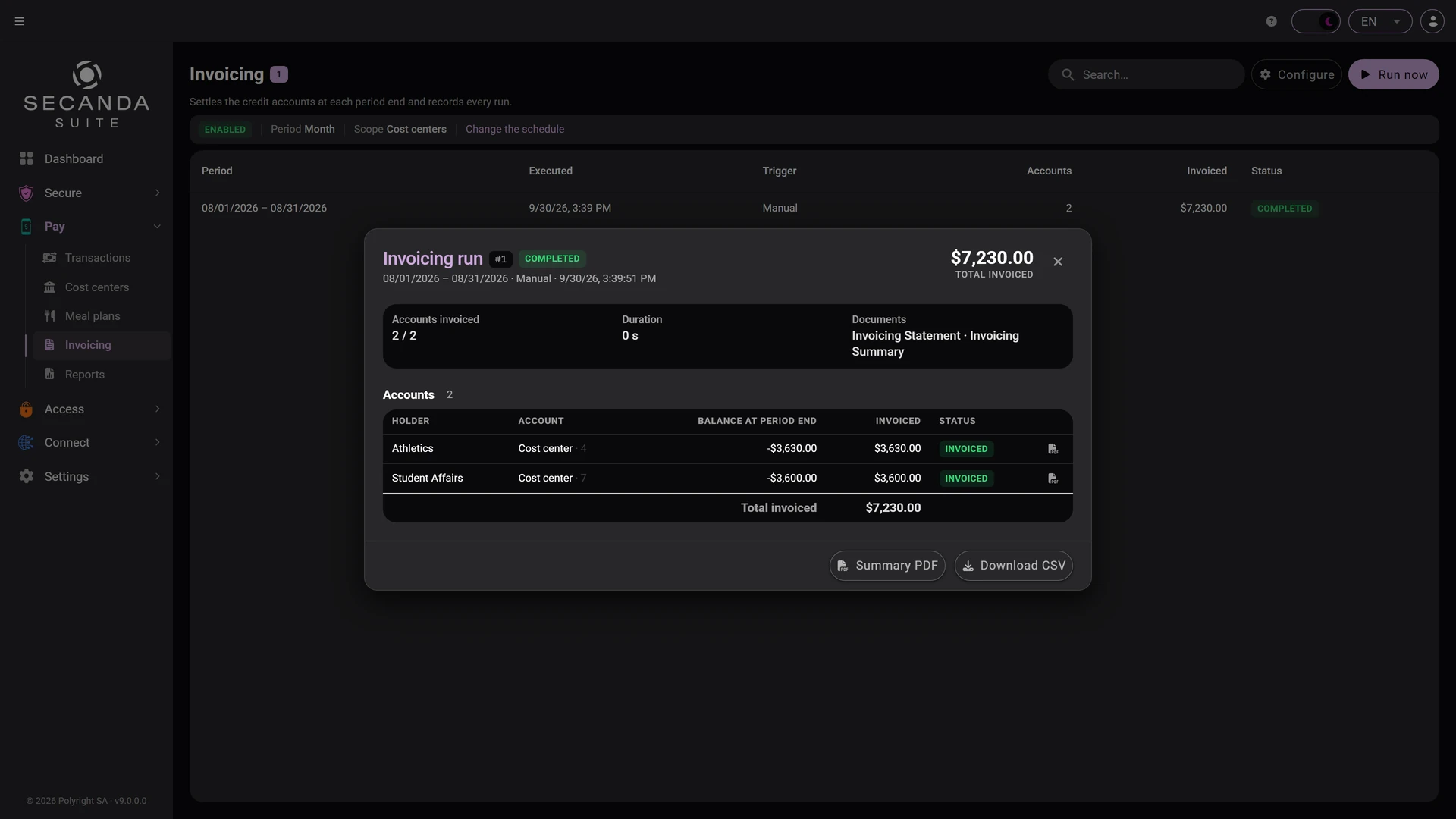Open Dashboard from the sidebar
This screenshot has height=819, width=1456.
coord(74,158)
